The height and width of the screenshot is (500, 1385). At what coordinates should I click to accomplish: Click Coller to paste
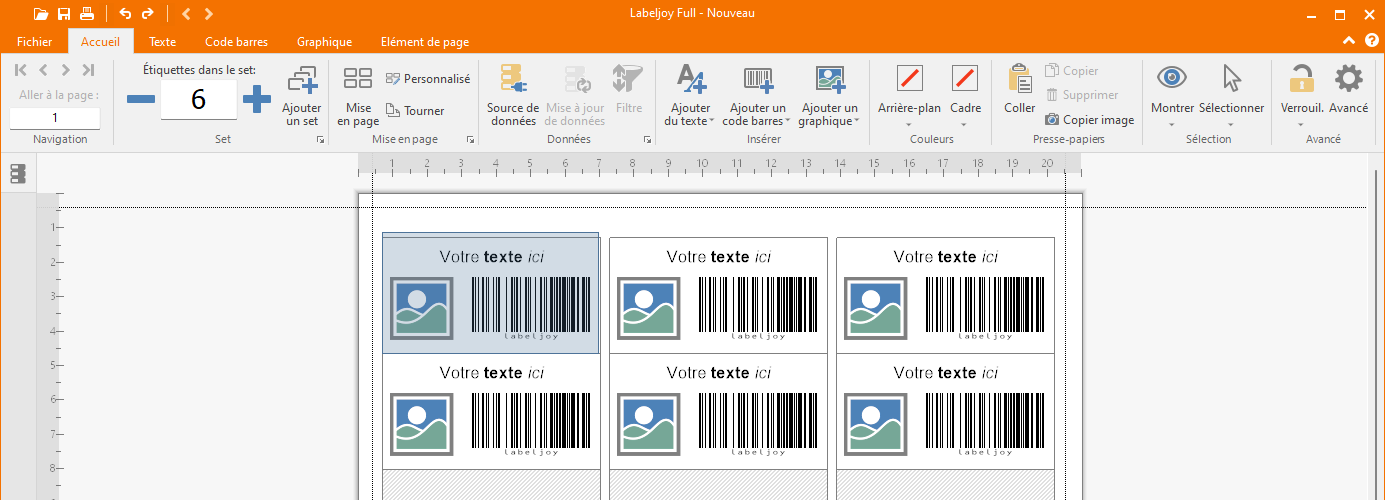click(x=1020, y=89)
